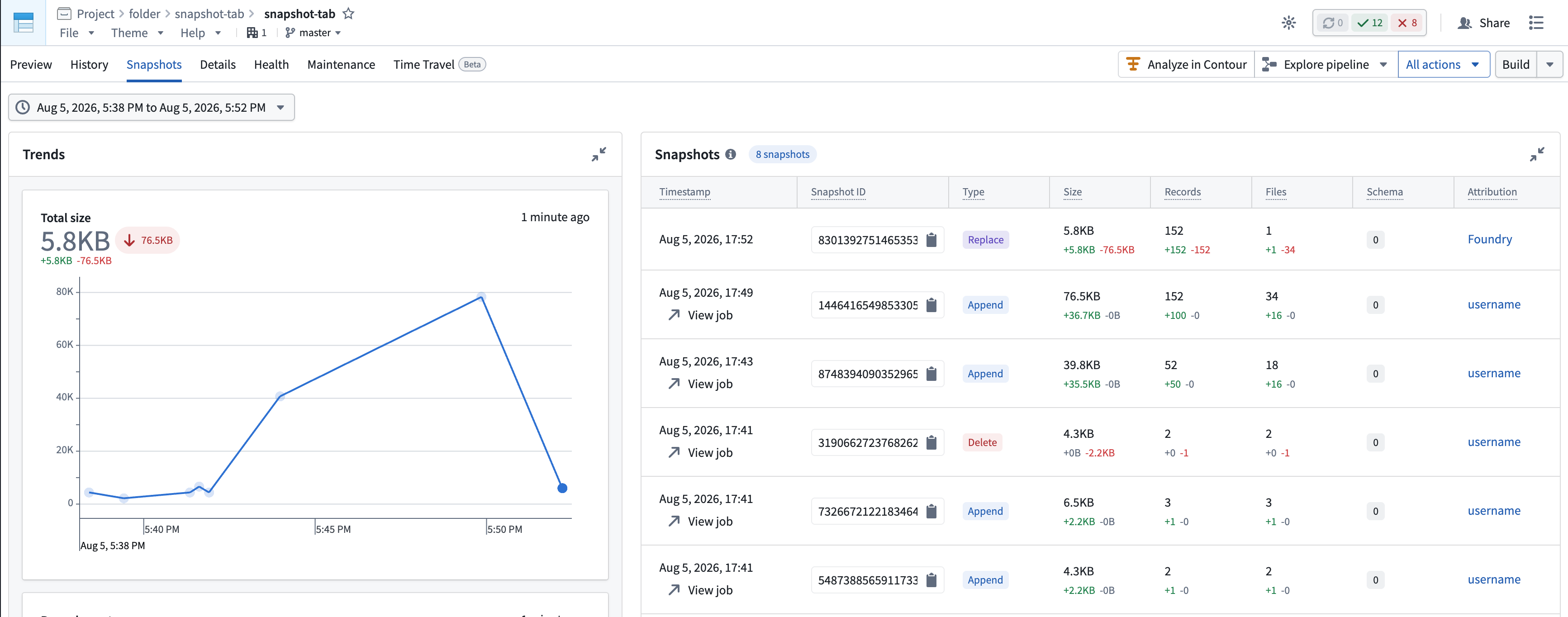Screen dimensions: 1568x617
Task: Switch to the Preview tab
Action: (x=31, y=65)
